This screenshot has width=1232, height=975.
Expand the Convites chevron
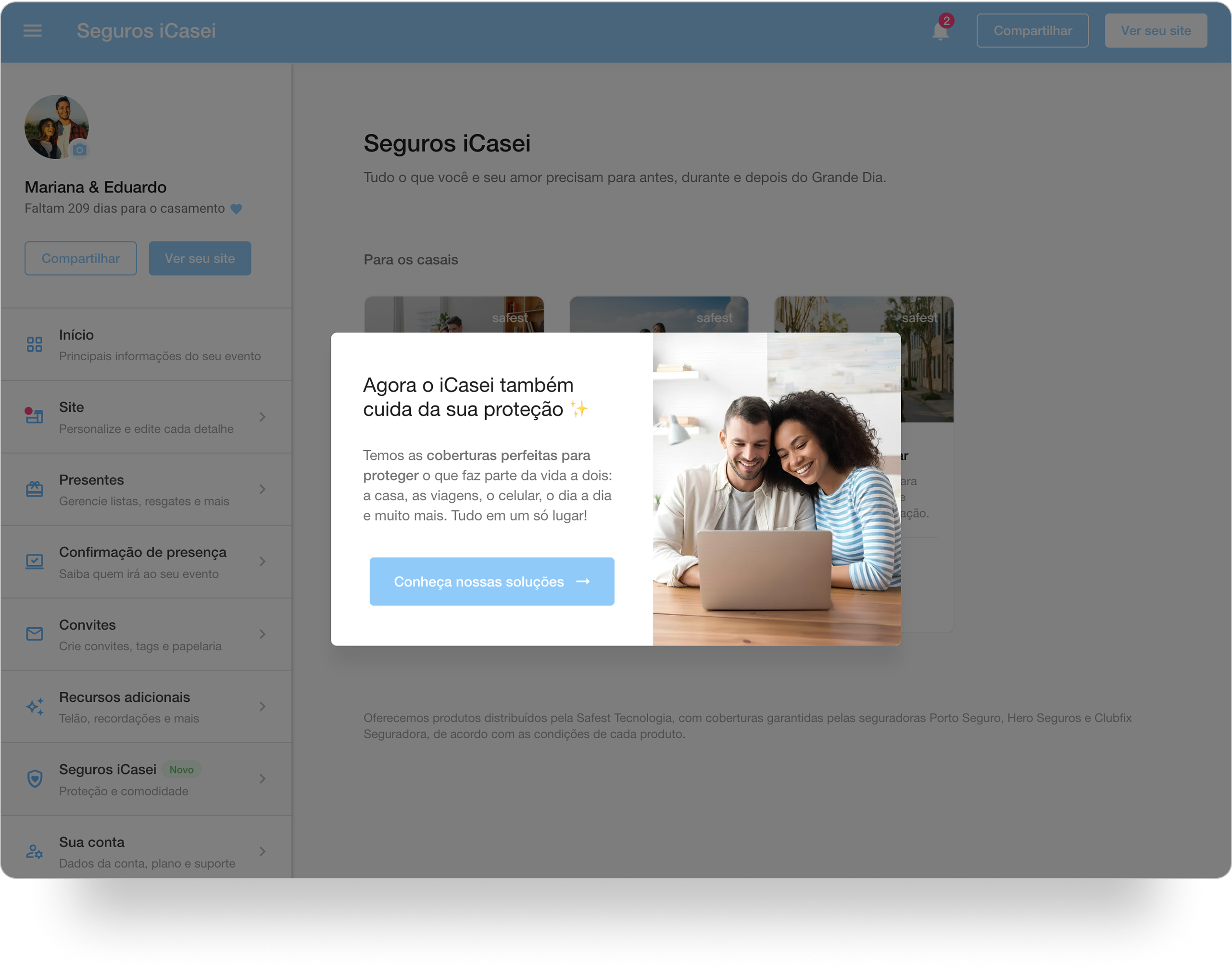(x=263, y=634)
